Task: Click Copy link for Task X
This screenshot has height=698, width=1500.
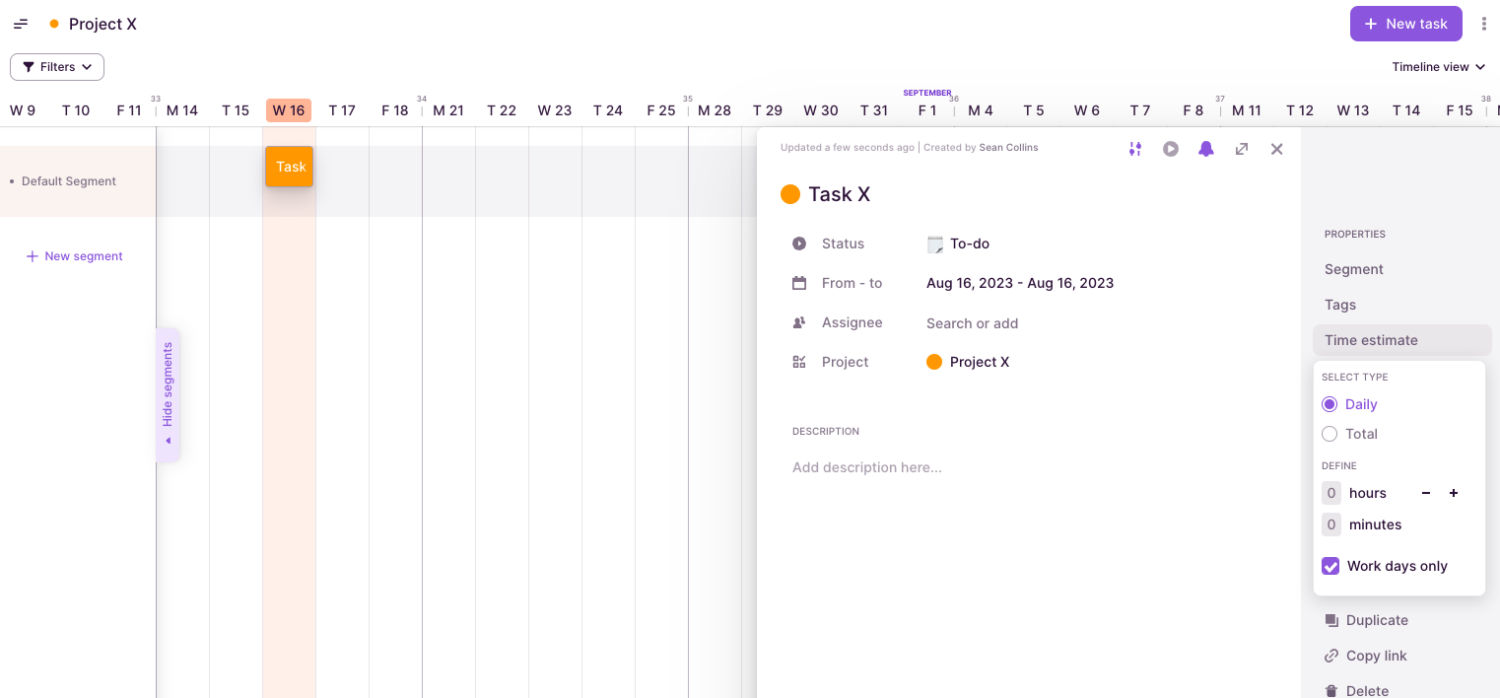Action: coord(1374,655)
